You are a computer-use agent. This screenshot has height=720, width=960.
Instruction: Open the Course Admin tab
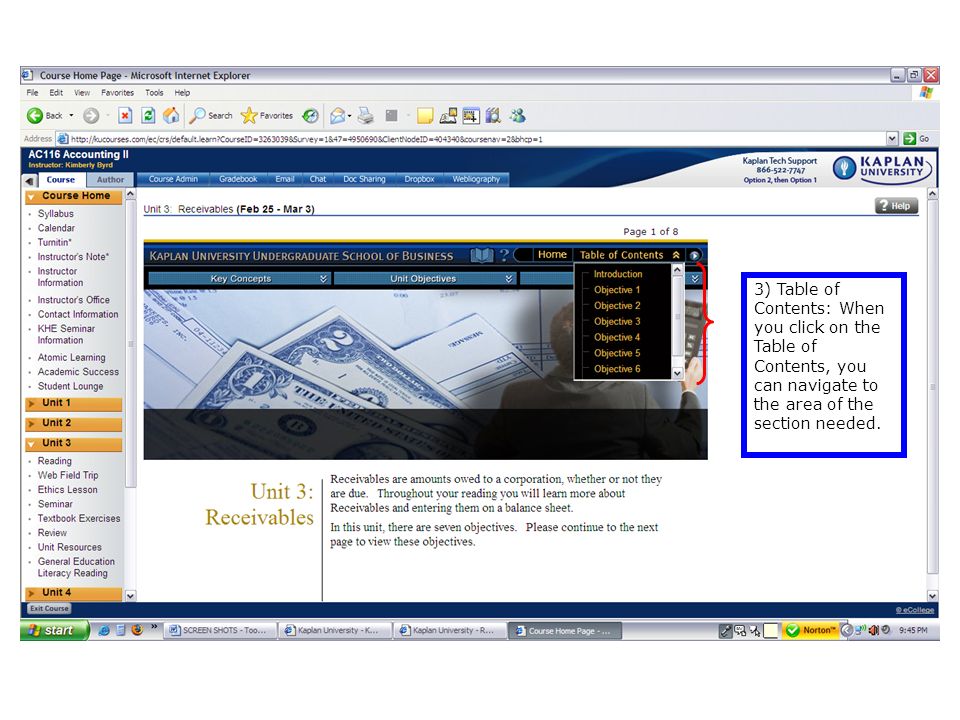click(x=173, y=179)
